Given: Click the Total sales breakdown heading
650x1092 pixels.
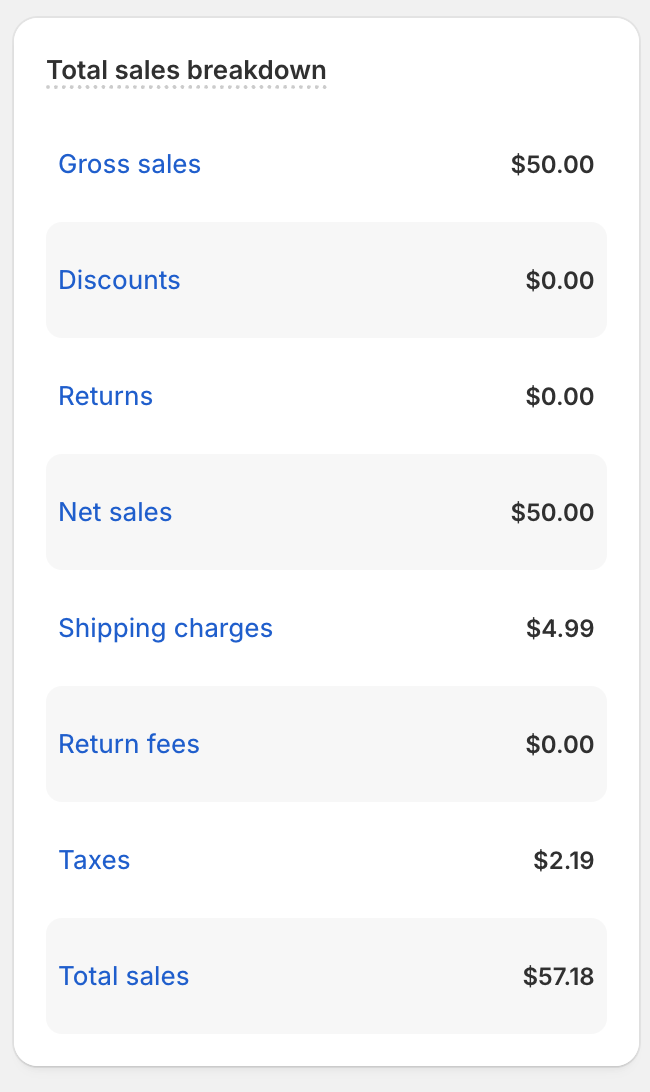Looking at the screenshot, I should coord(186,71).
